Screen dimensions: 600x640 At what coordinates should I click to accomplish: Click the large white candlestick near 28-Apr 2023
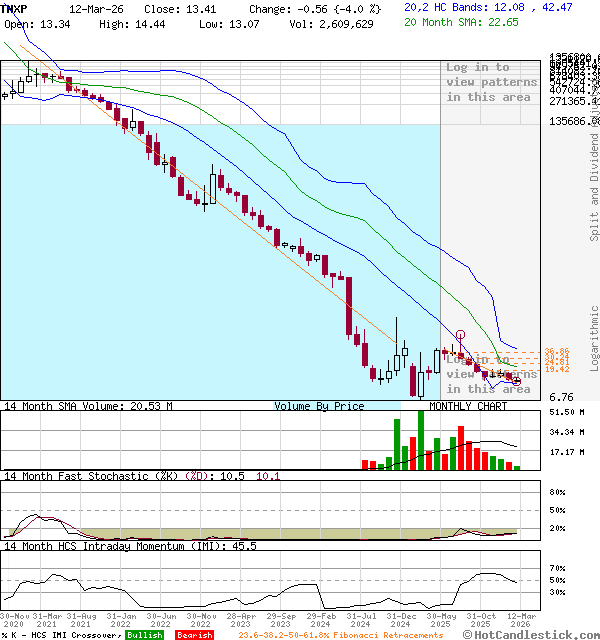213,187
